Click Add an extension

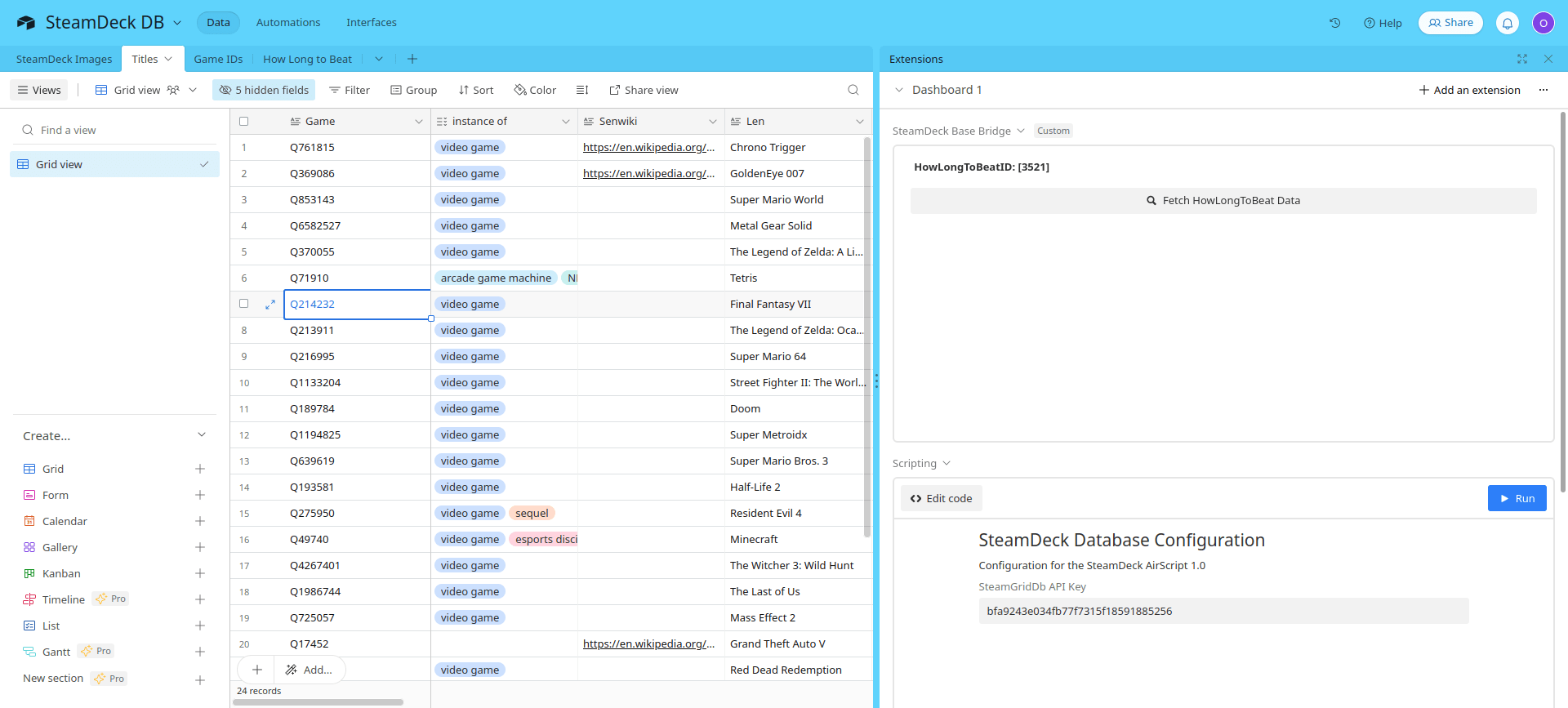[x=1469, y=90]
